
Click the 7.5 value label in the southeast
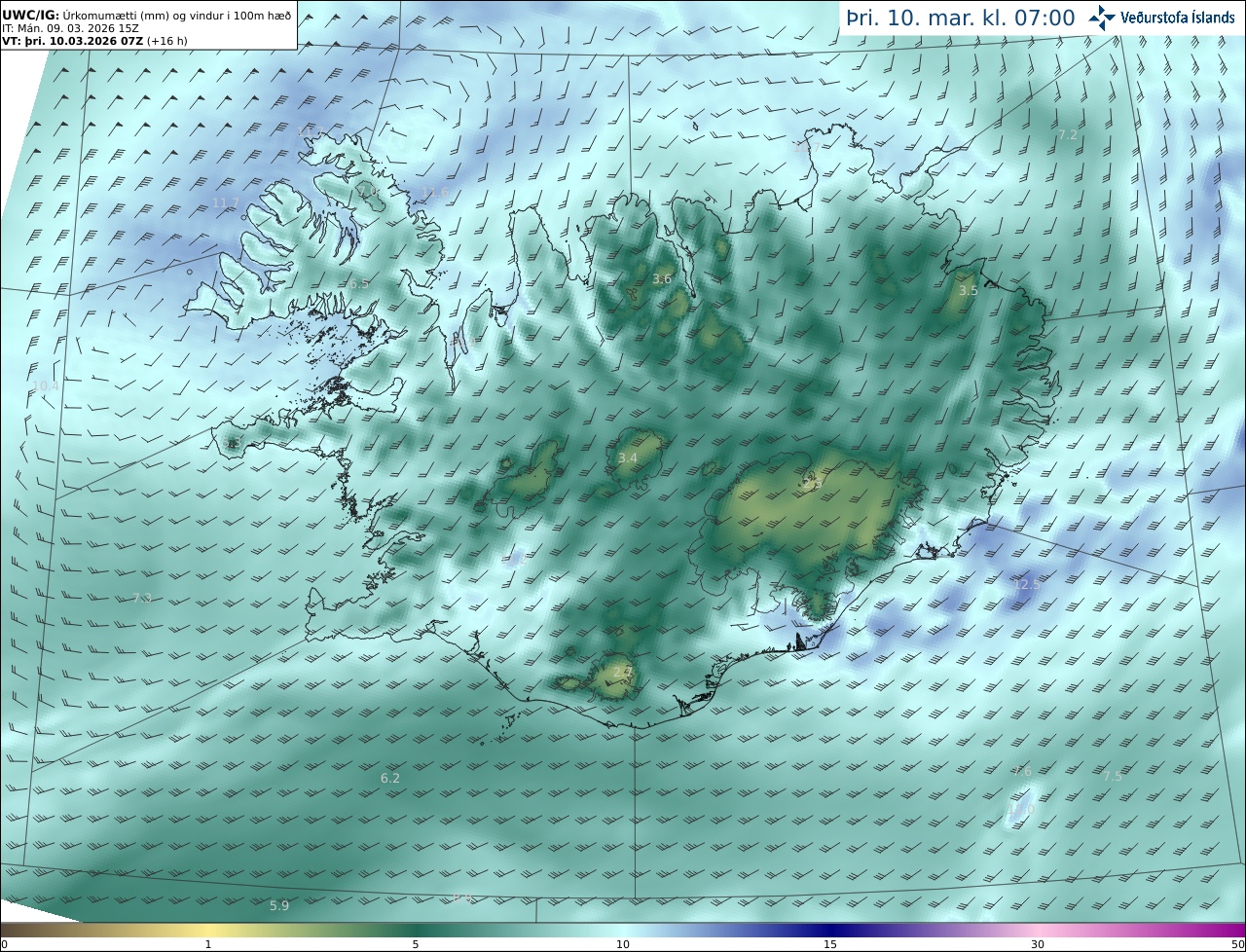click(x=1113, y=776)
